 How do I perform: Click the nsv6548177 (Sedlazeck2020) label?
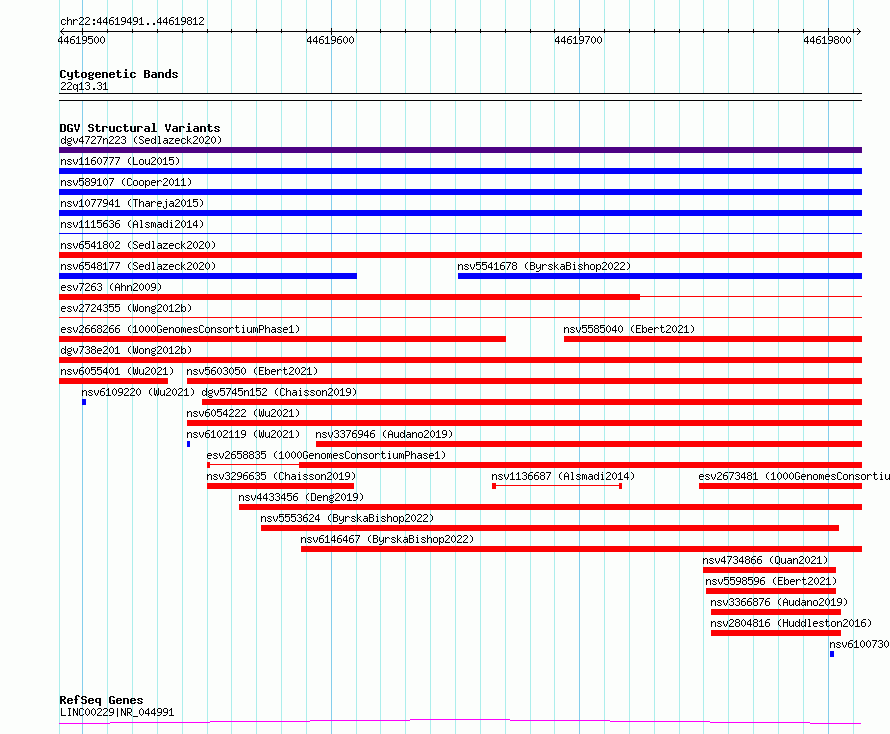(x=138, y=266)
